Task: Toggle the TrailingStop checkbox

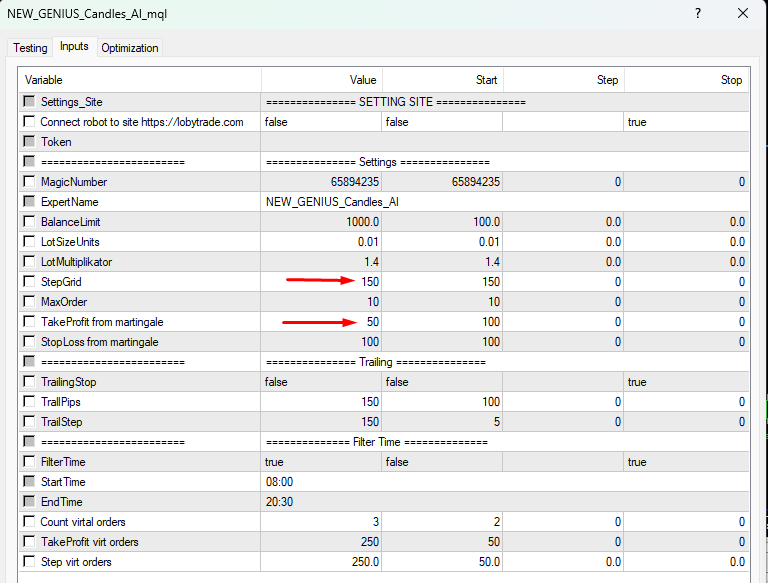Action: point(29,382)
